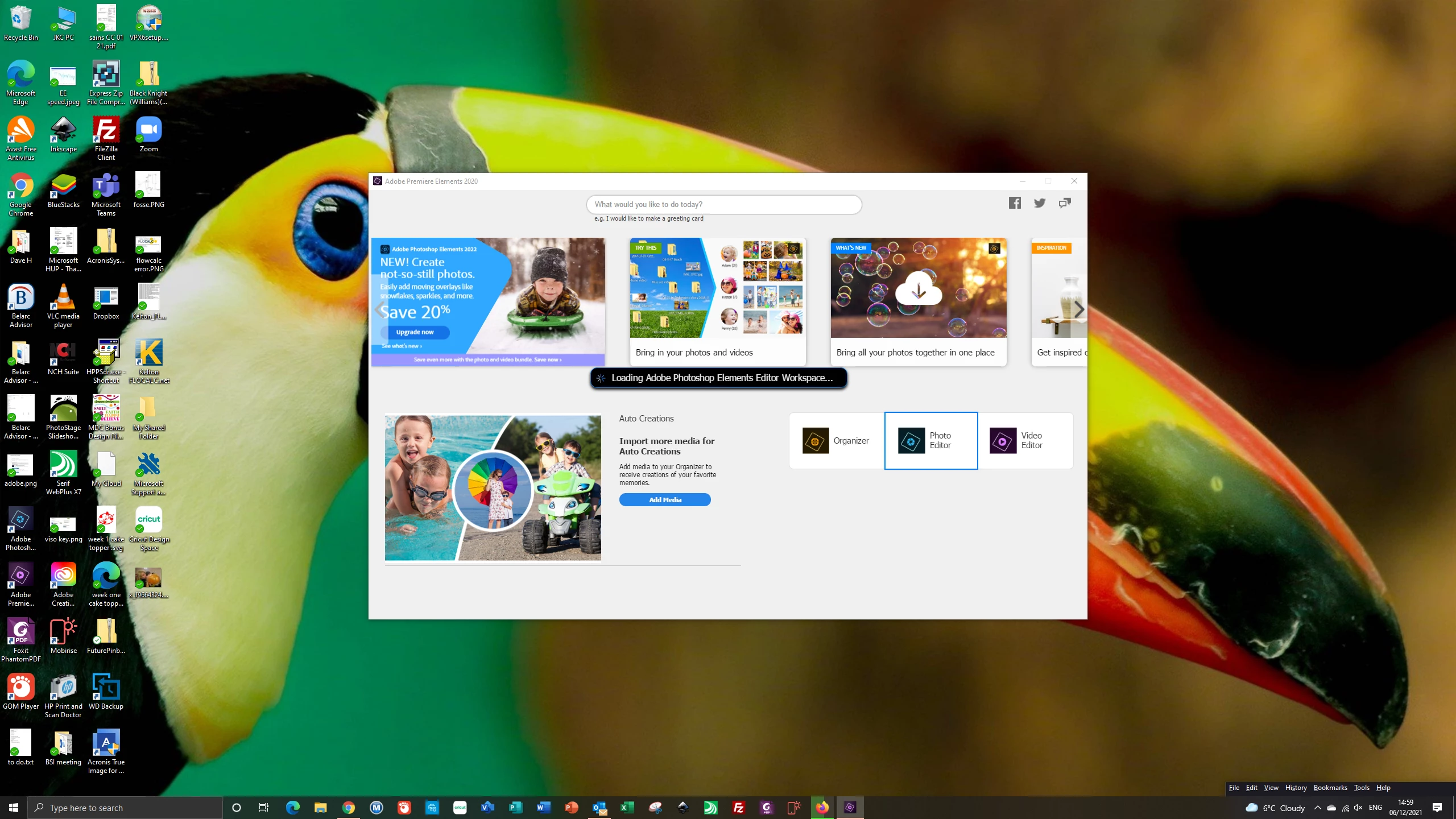Advance carousel with right chevron arrow

coord(1079,310)
